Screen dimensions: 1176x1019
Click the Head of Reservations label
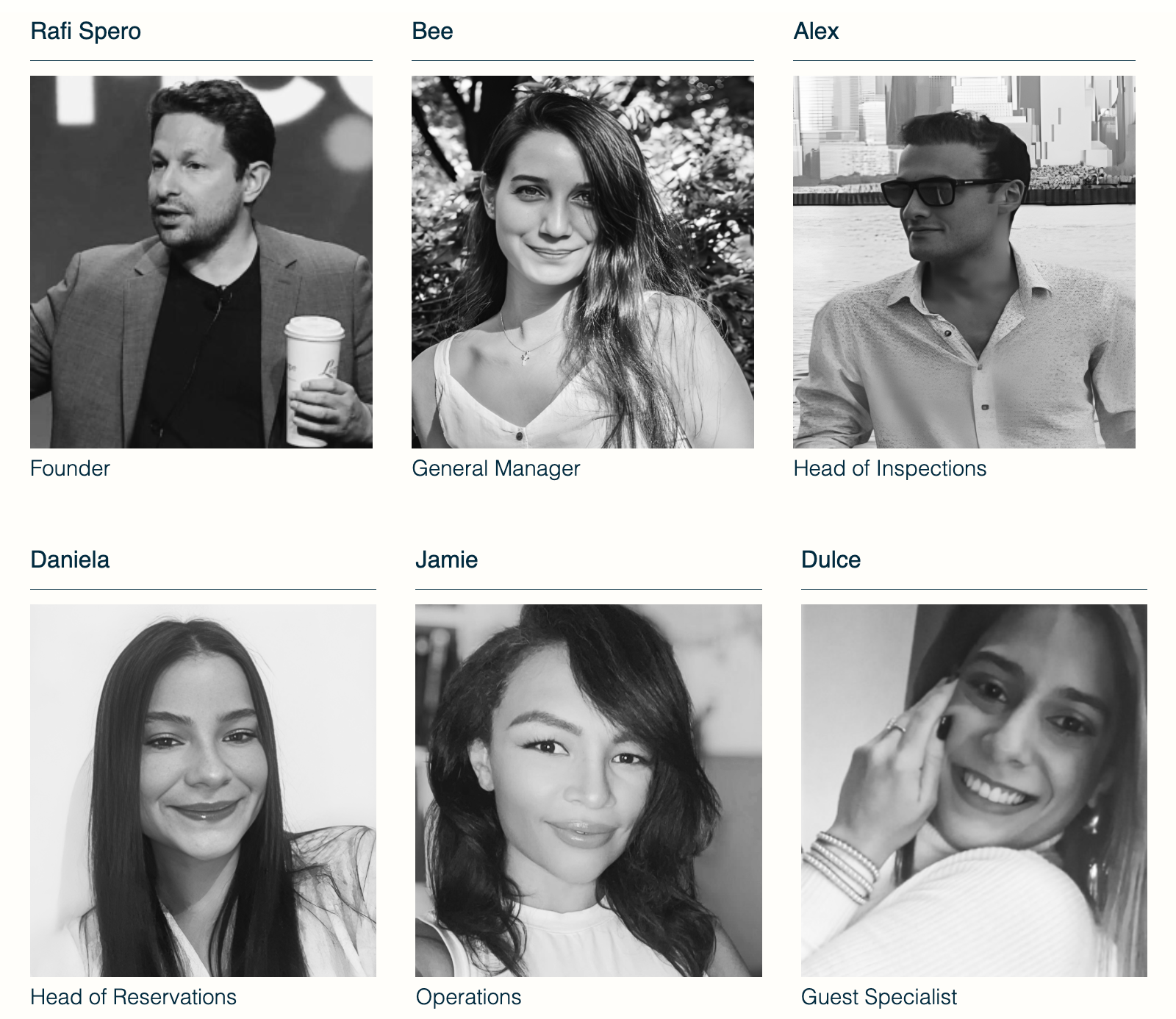point(133,997)
